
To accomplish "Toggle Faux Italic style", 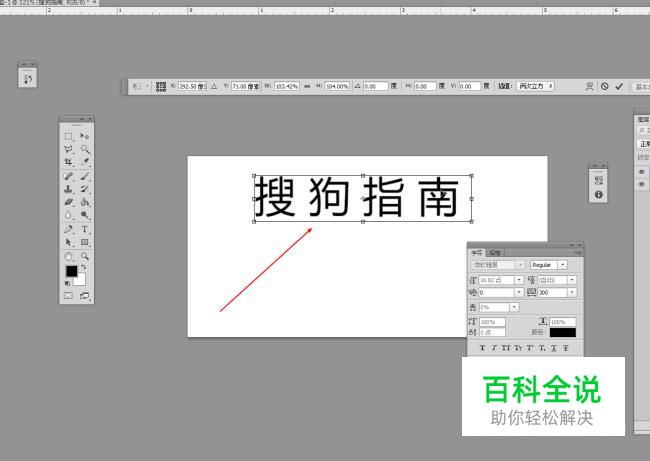I will 494,348.
